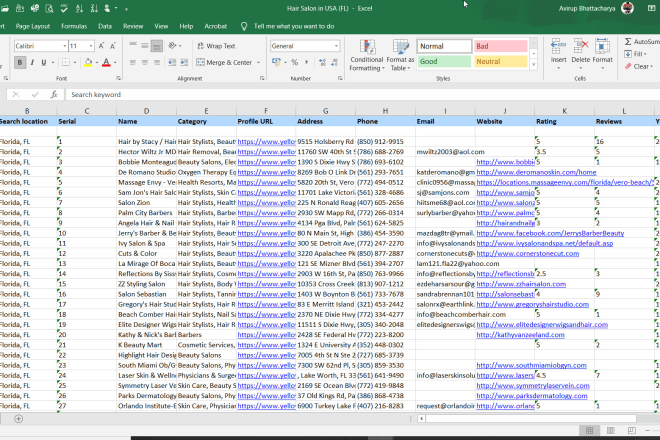660x440 pixels.
Task: Open the font size 11 dropdown
Action: coord(91,46)
